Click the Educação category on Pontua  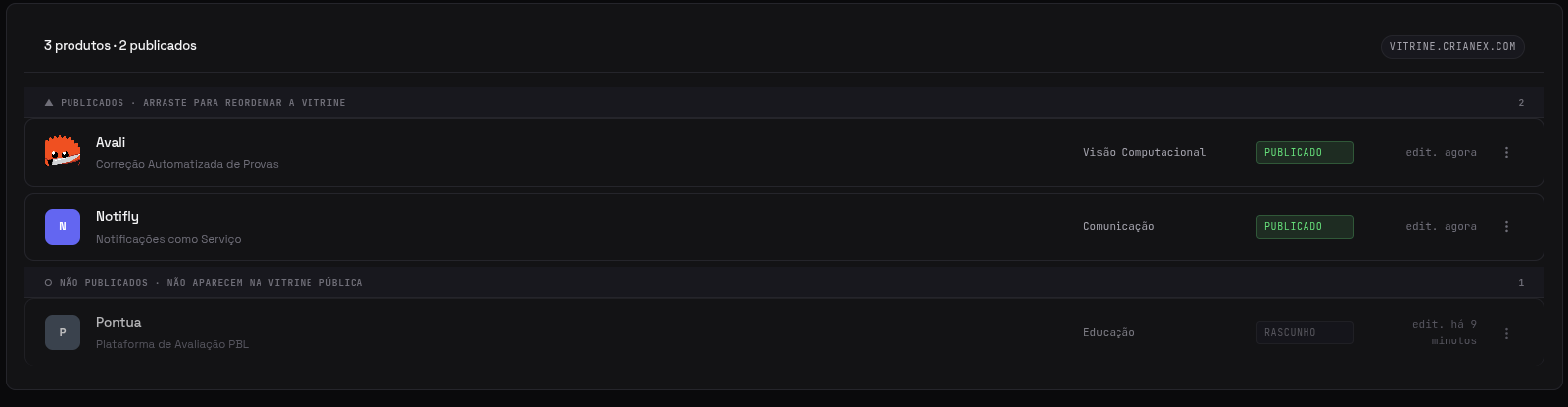(x=1109, y=333)
